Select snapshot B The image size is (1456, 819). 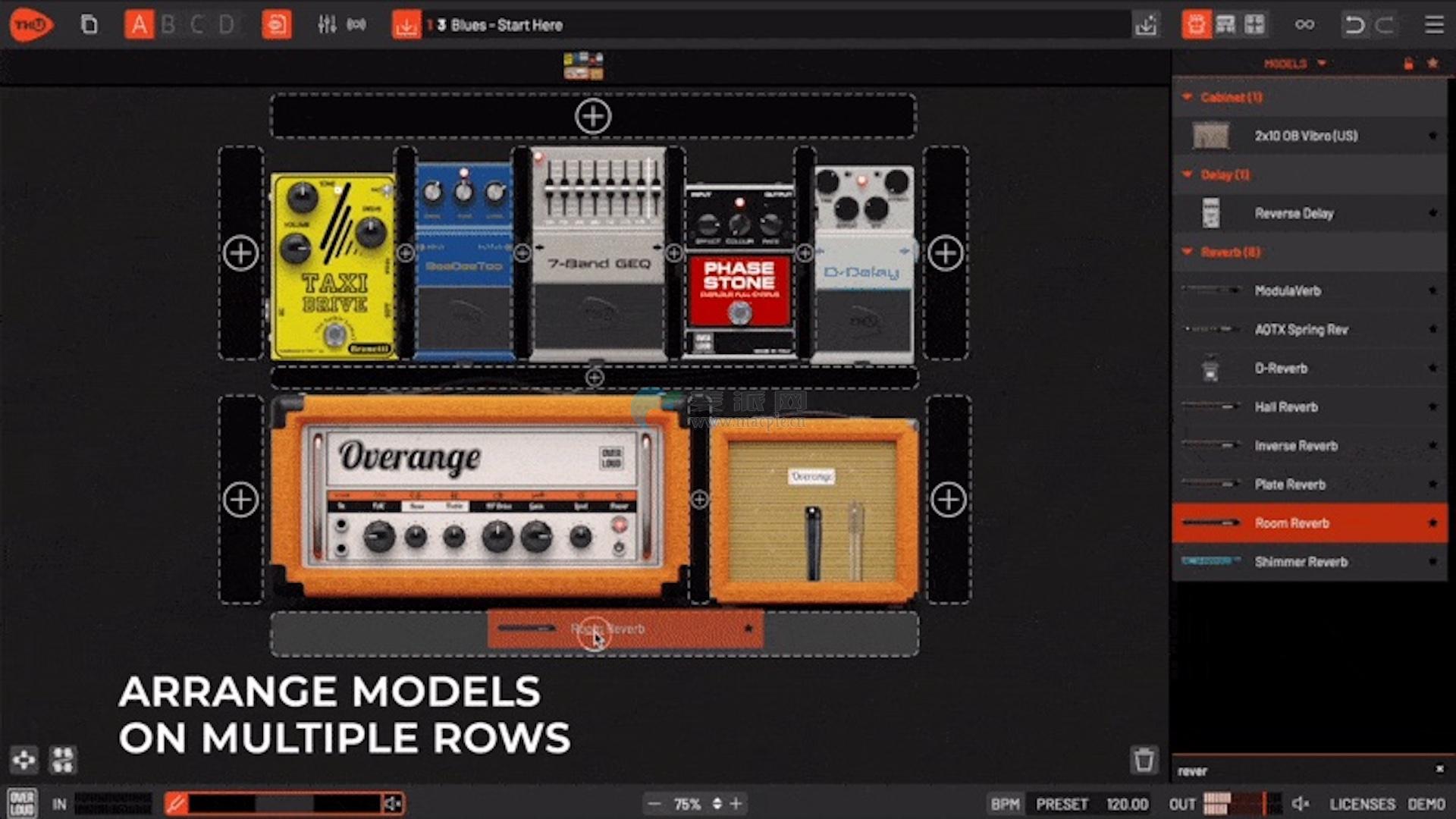[168, 25]
